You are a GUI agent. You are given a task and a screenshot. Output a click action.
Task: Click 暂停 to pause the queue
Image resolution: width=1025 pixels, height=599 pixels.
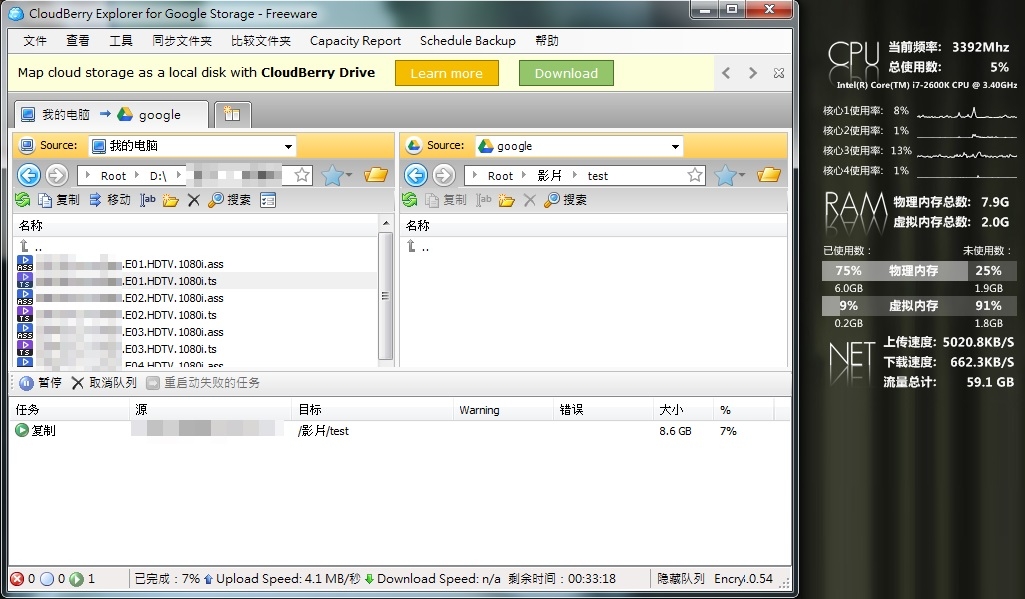[x=41, y=383]
